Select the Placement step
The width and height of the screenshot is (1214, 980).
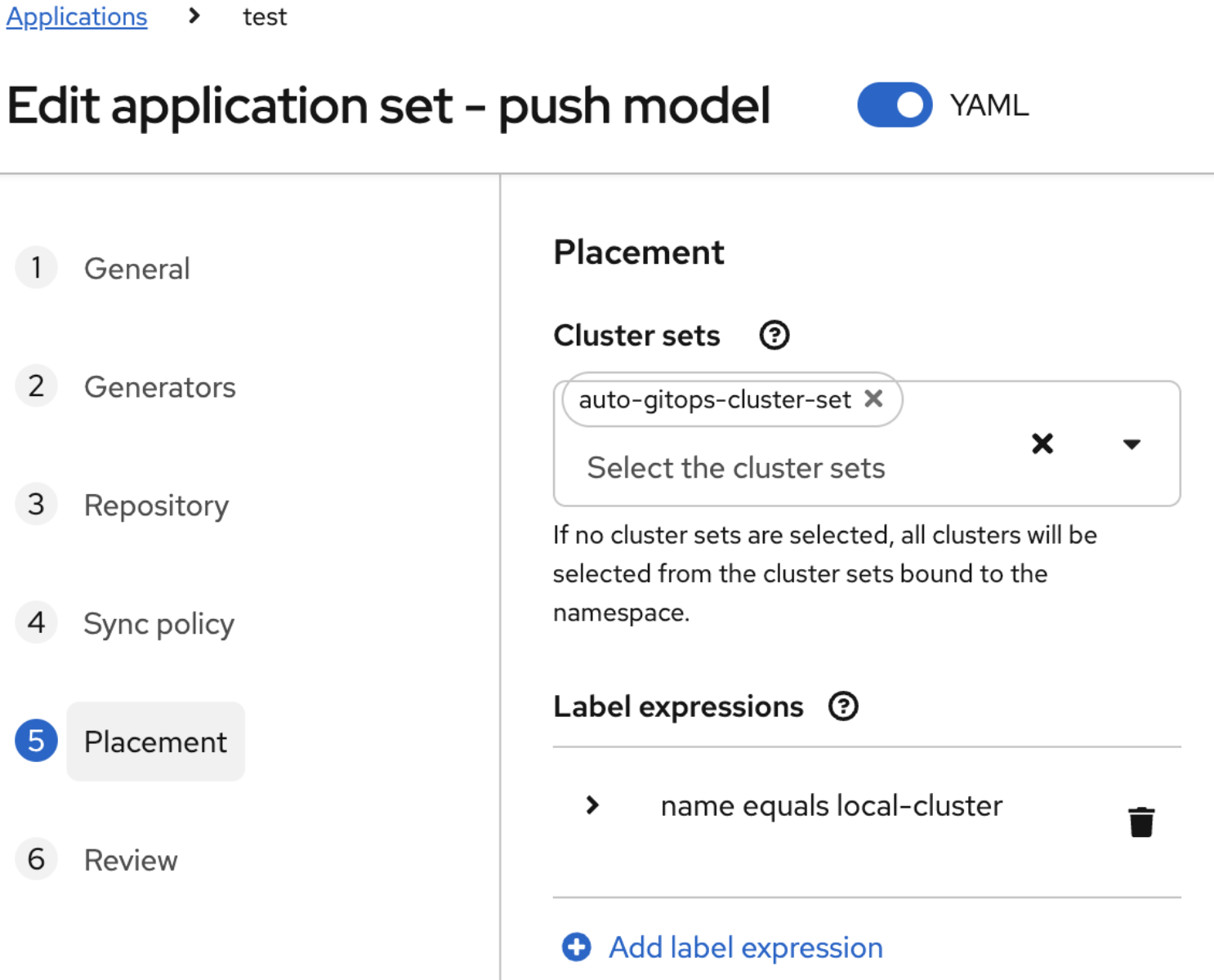(155, 742)
